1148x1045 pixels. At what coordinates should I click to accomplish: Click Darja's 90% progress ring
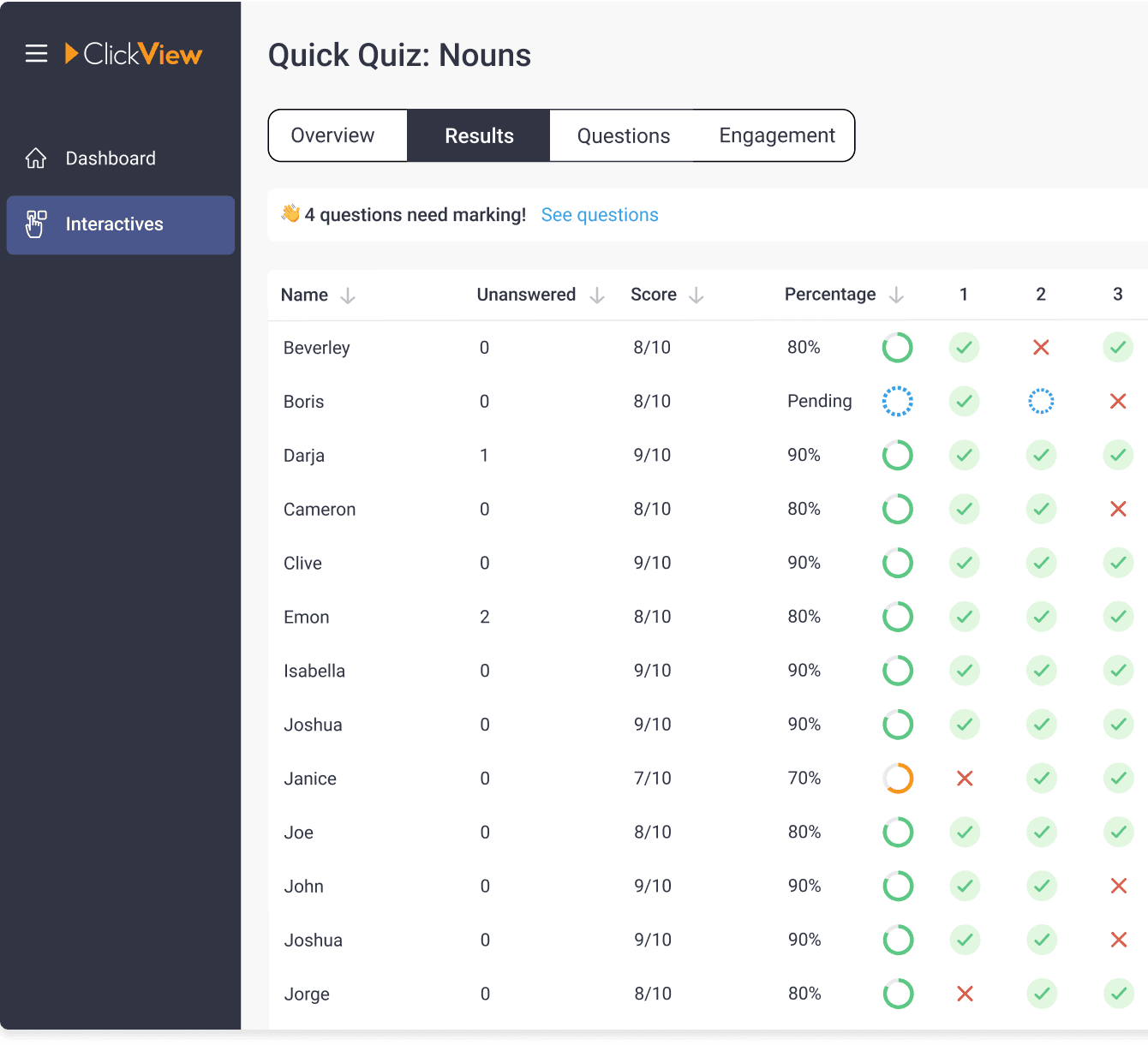pos(897,455)
